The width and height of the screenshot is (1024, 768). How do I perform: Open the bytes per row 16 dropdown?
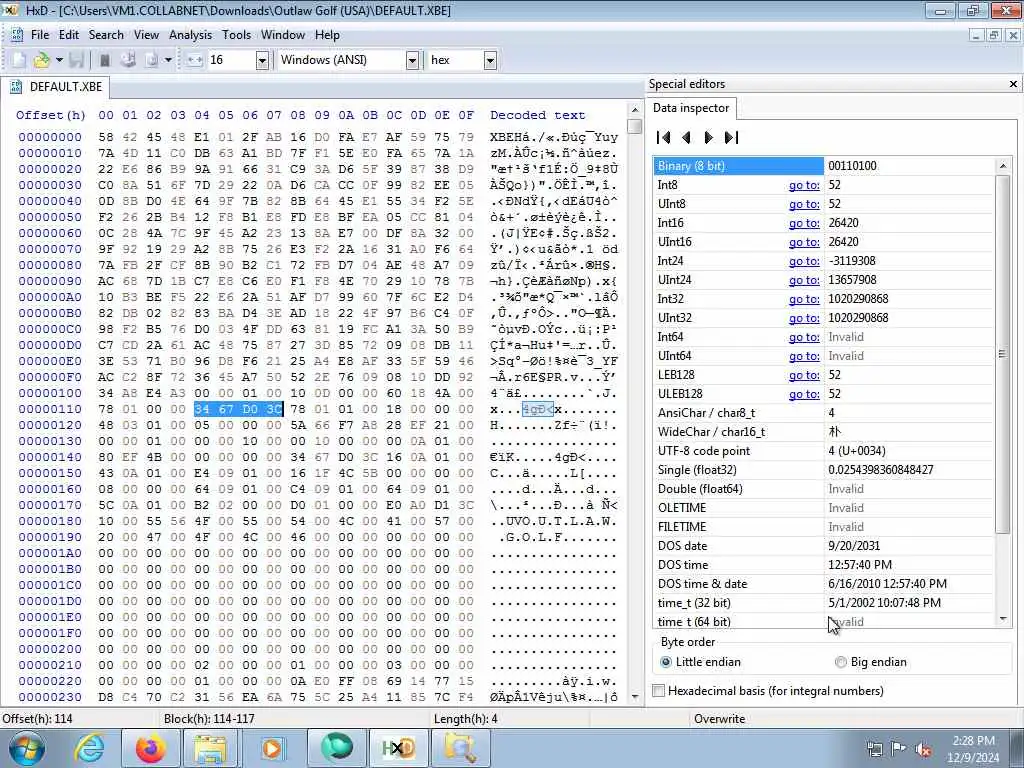pos(262,61)
